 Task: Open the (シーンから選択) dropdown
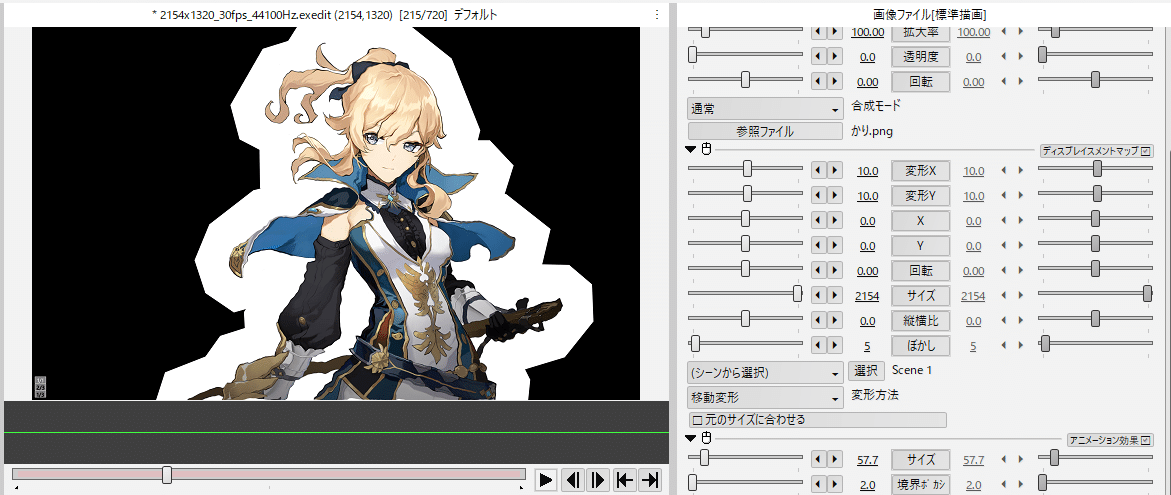coord(765,372)
